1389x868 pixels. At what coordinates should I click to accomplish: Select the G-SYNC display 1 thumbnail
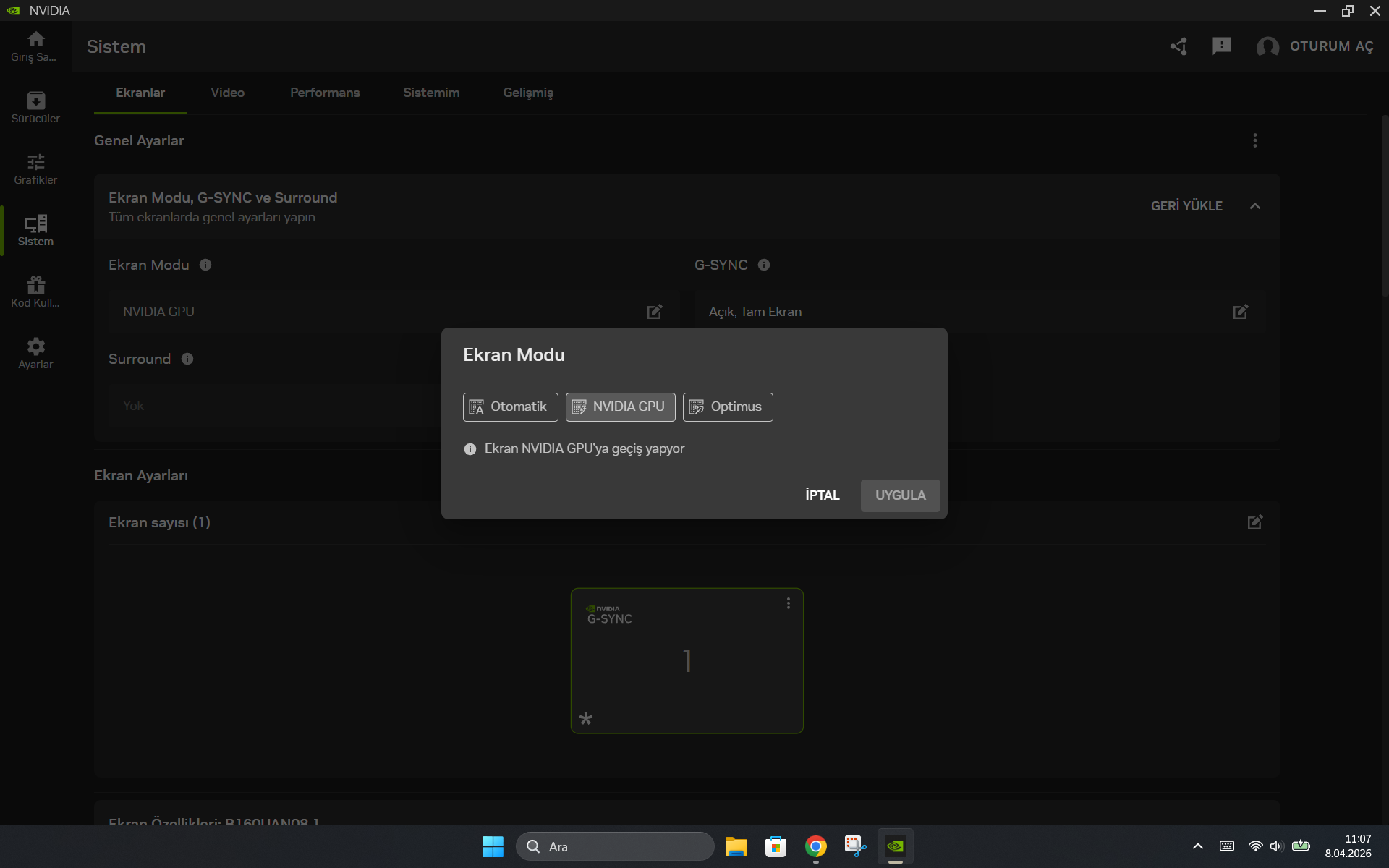pyautogui.click(x=687, y=661)
